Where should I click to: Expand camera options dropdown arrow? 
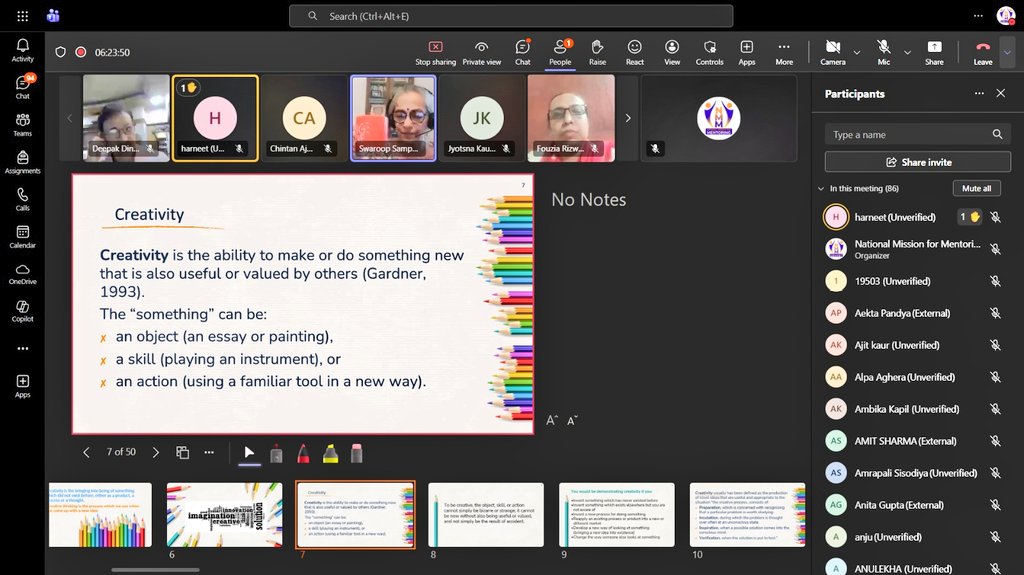click(857, 52)
